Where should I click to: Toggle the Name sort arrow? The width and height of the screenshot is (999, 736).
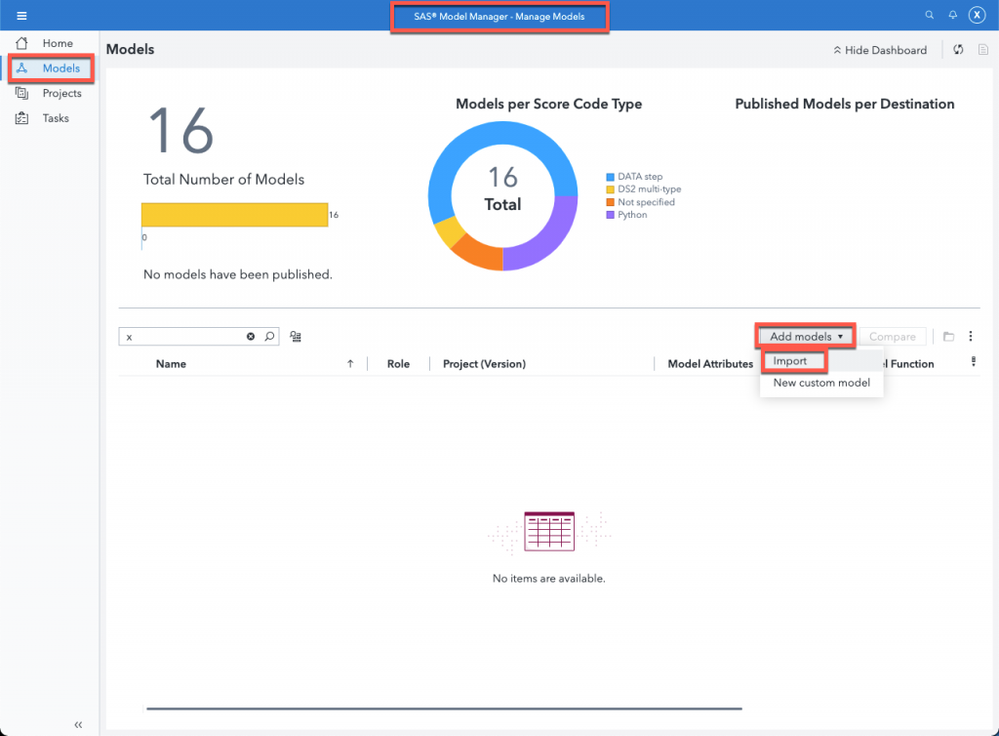pyautogui.click(x=350, y=364)
